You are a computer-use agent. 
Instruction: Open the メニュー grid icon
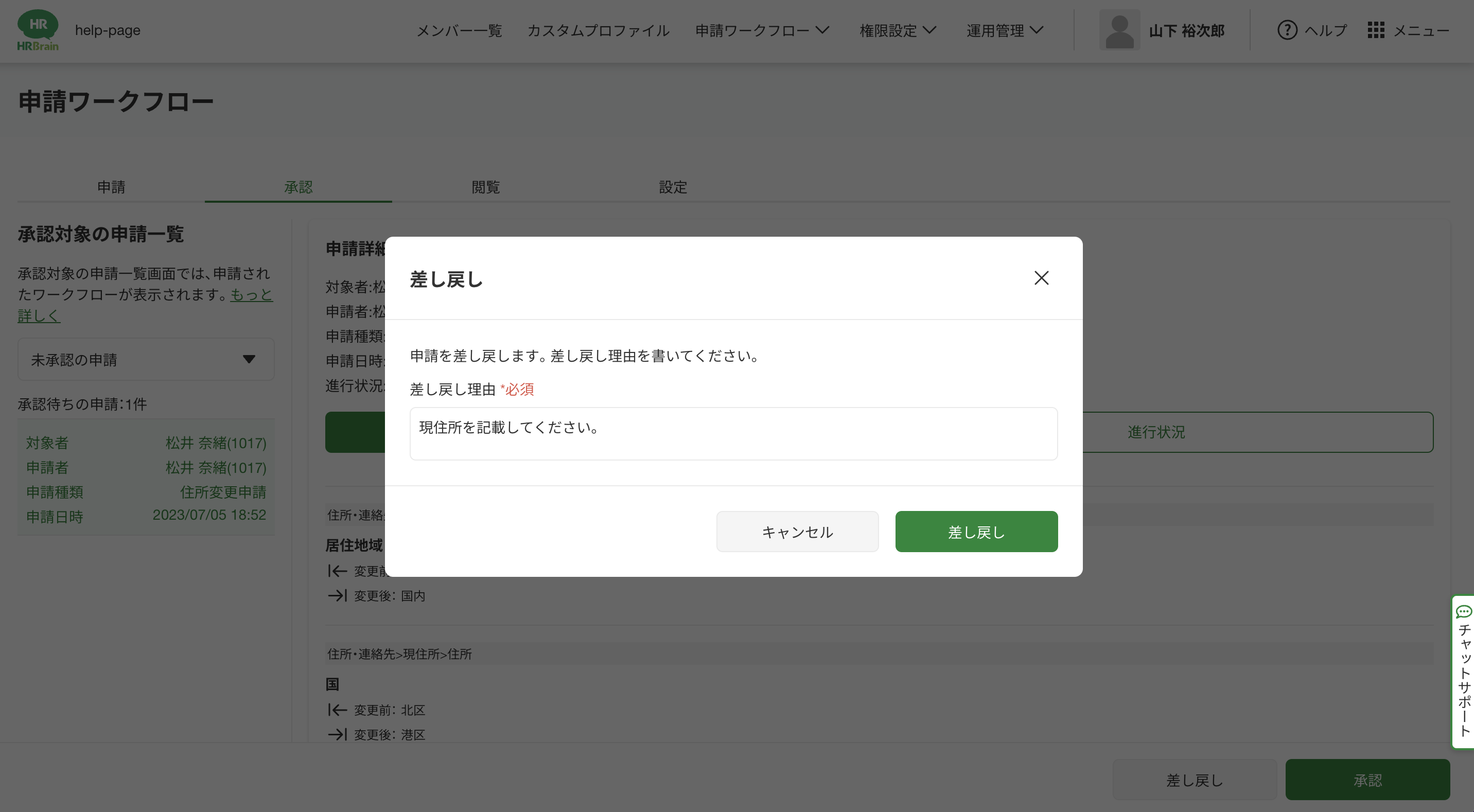pyautogui.click(x=1376, y=30)
